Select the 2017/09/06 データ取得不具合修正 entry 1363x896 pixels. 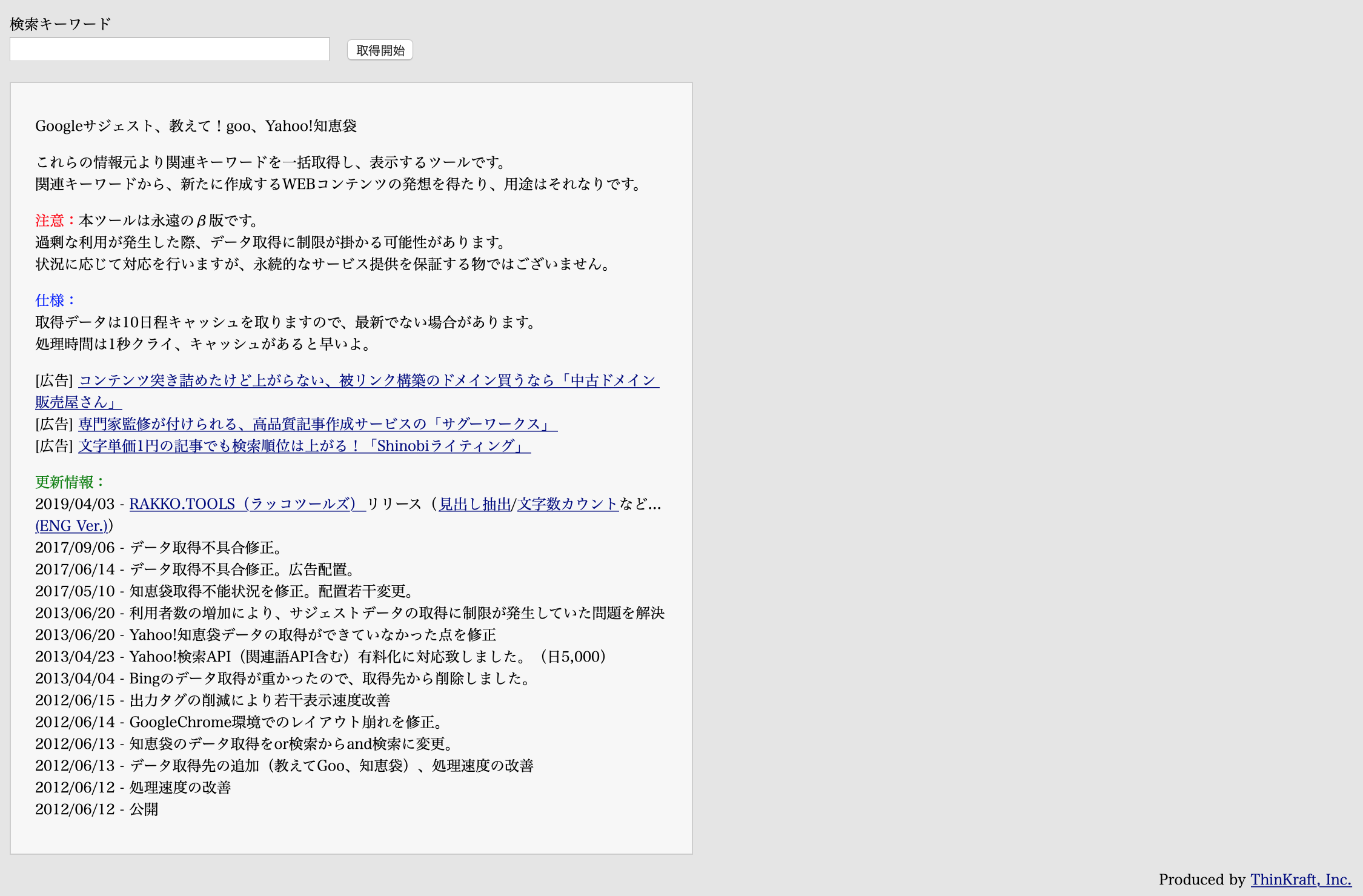pos(160,548)
